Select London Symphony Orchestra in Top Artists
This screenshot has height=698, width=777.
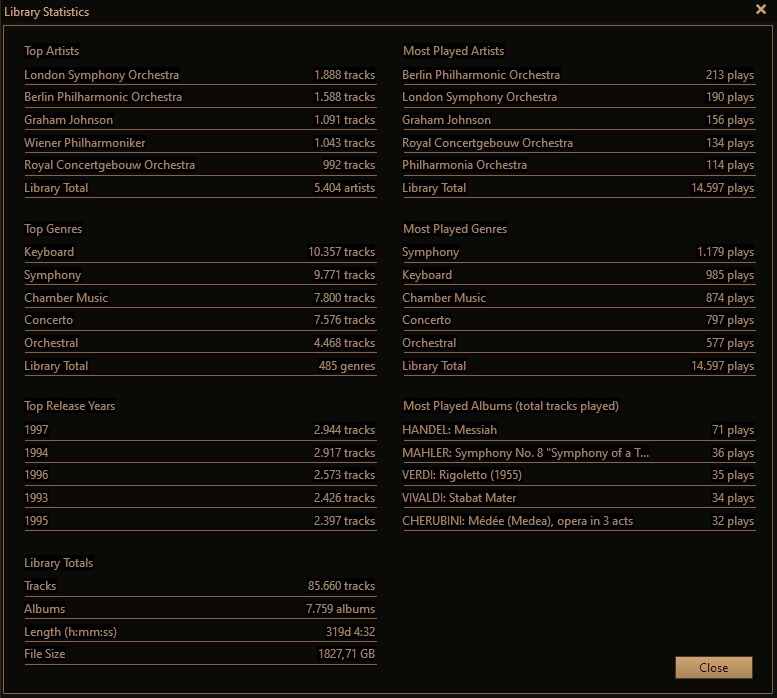(102, 75)
